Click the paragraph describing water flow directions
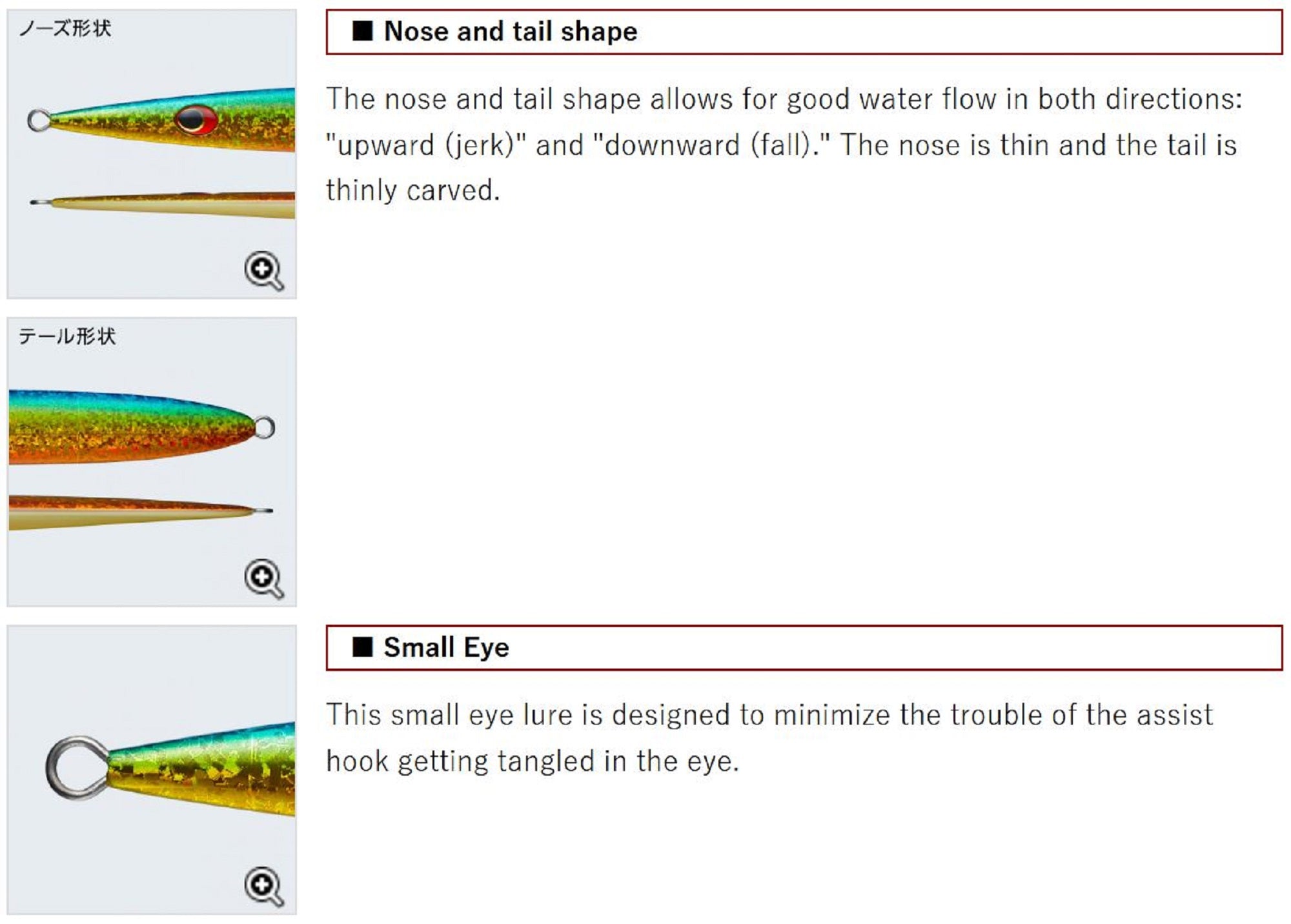This screenshot has height=924, width=1291. 782,145
